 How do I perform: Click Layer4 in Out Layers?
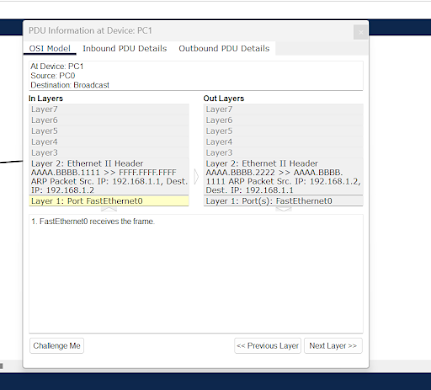coord(283,142)
